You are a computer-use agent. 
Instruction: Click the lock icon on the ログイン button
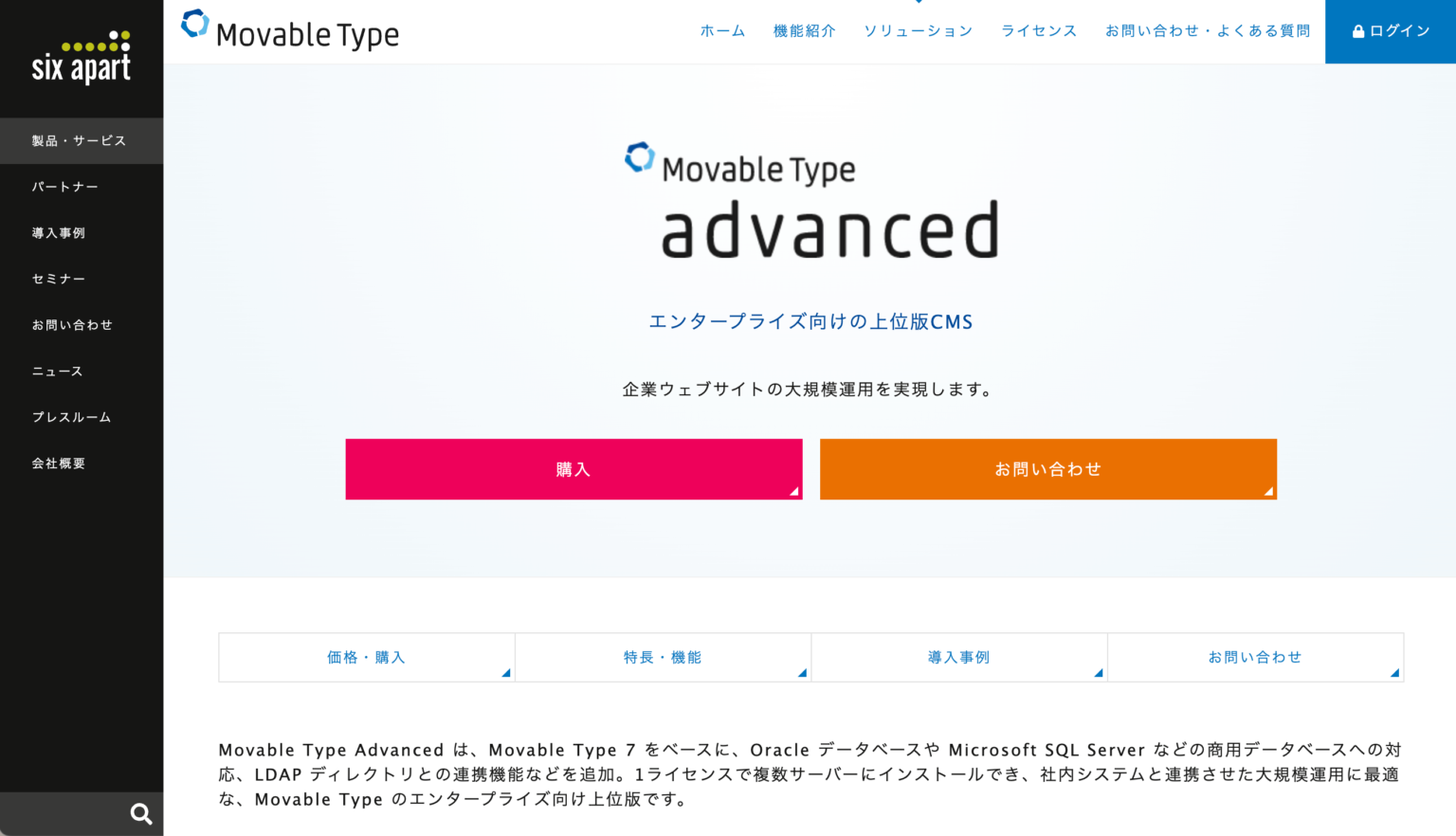pyautogui.click(x=1359, y=30)
